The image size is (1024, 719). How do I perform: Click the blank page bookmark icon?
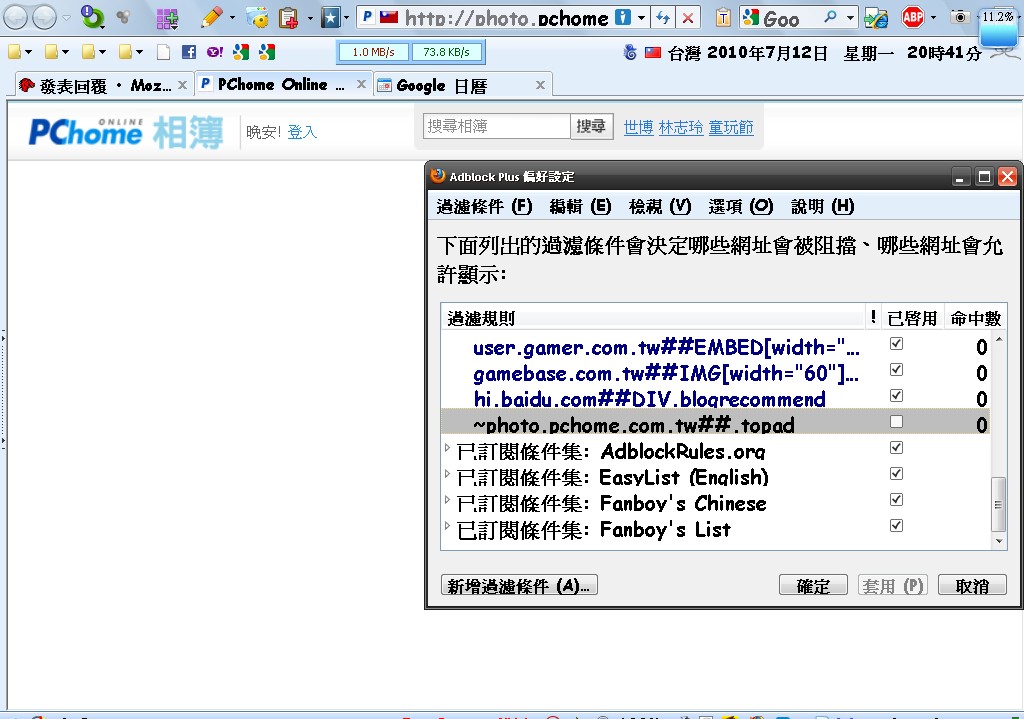(163, 52)
